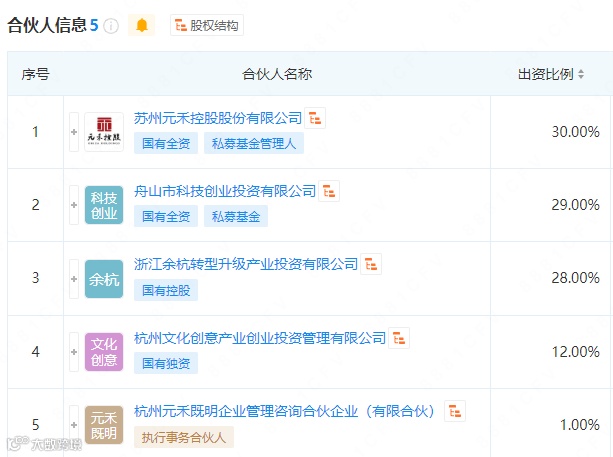Viewport: 613px width, 457px height.
Task: Click the 国有控股 tag
Action: (166, 290)
